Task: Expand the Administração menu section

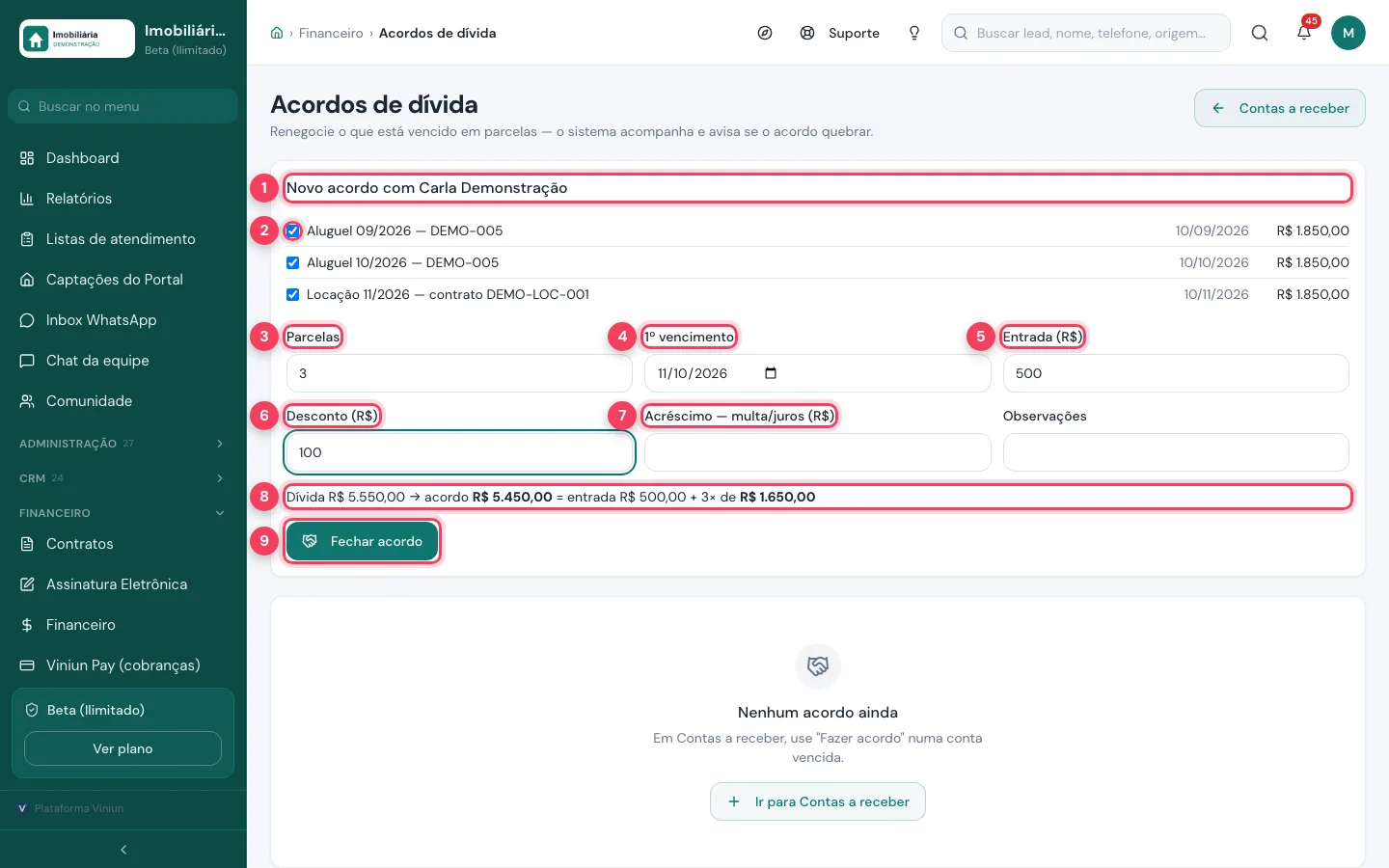Action: point(123,444)
